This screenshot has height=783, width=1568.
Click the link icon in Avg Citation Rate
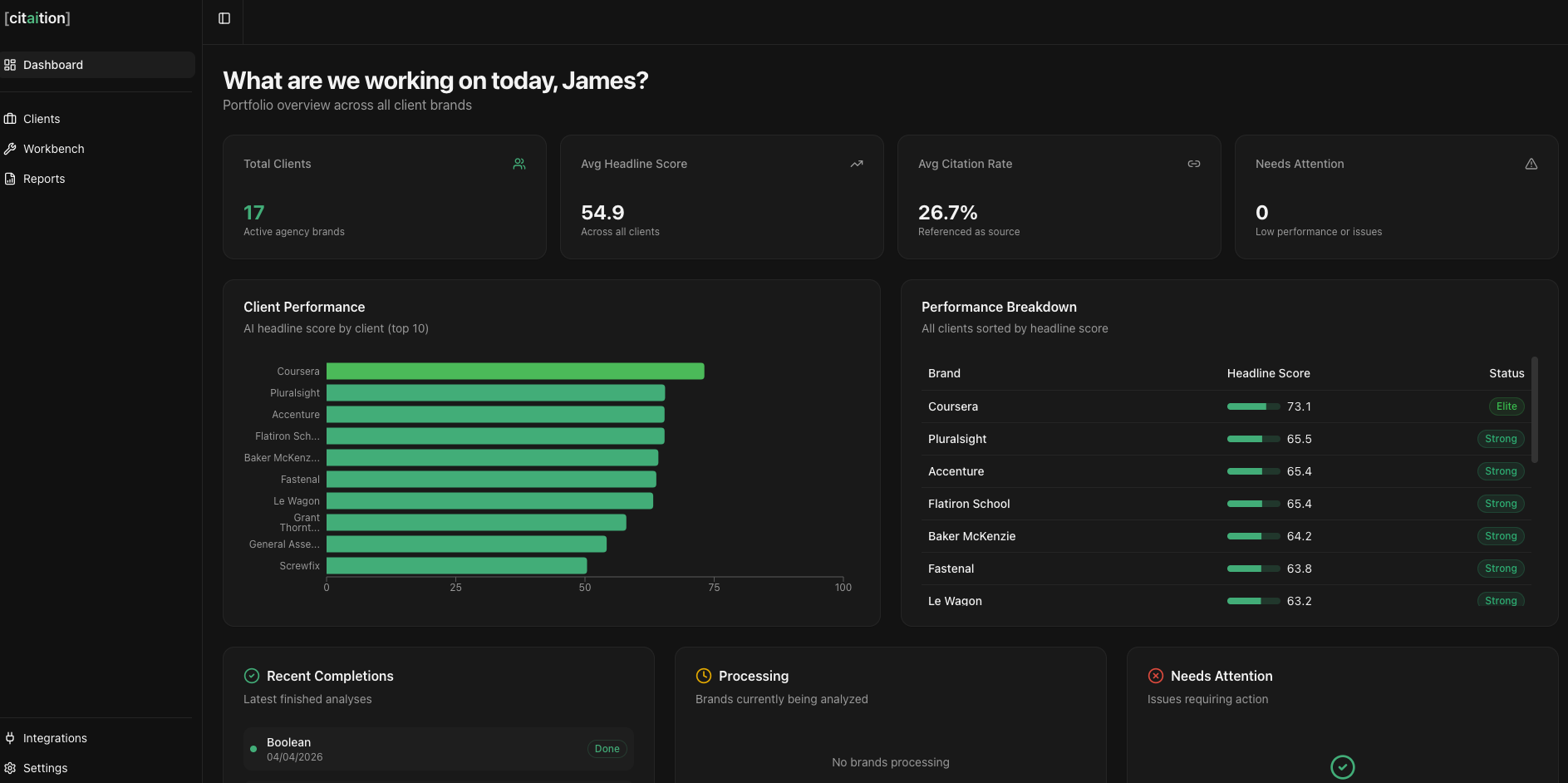(x=1194, y=164)
